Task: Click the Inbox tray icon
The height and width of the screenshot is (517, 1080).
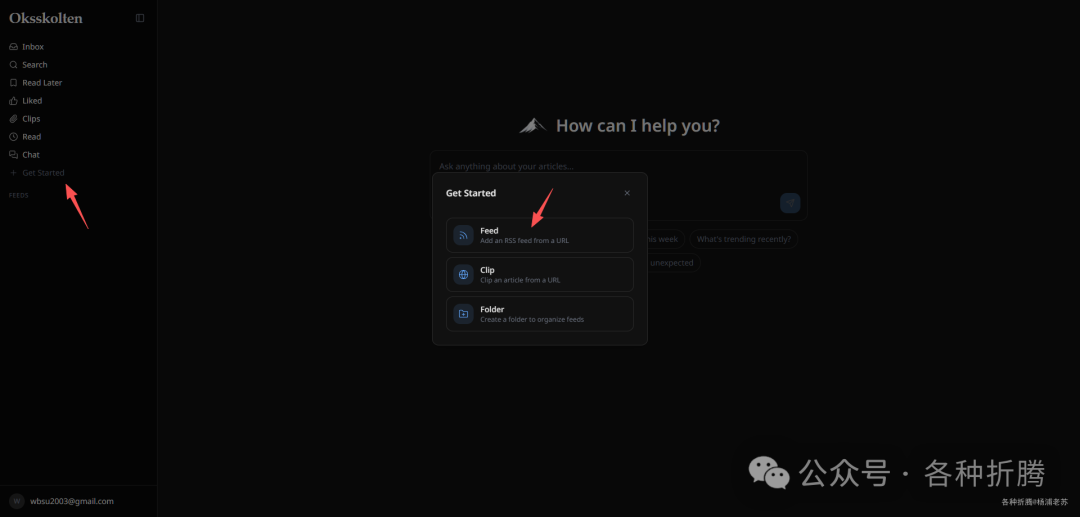Action: [x=13, y=47]
